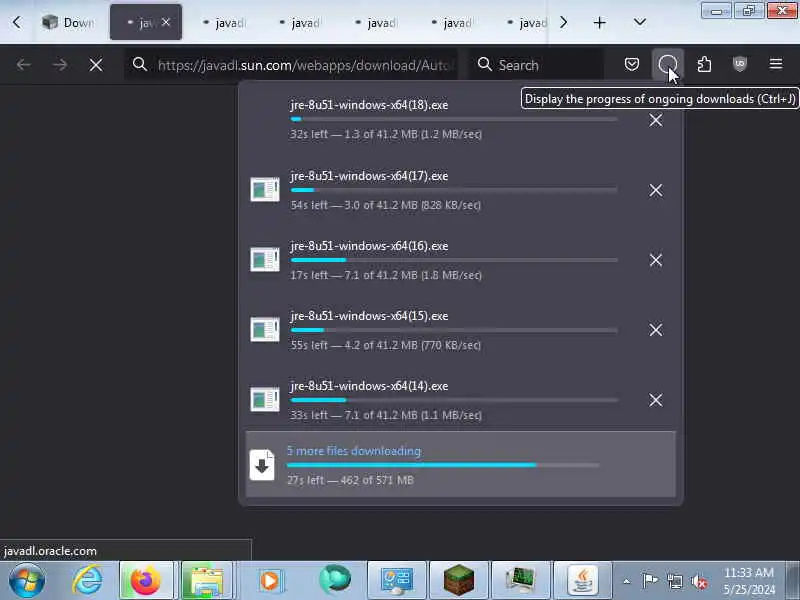Switch to the Down tab with cube icon
Screen dimensions: 800x600
(x=67, y=22)
